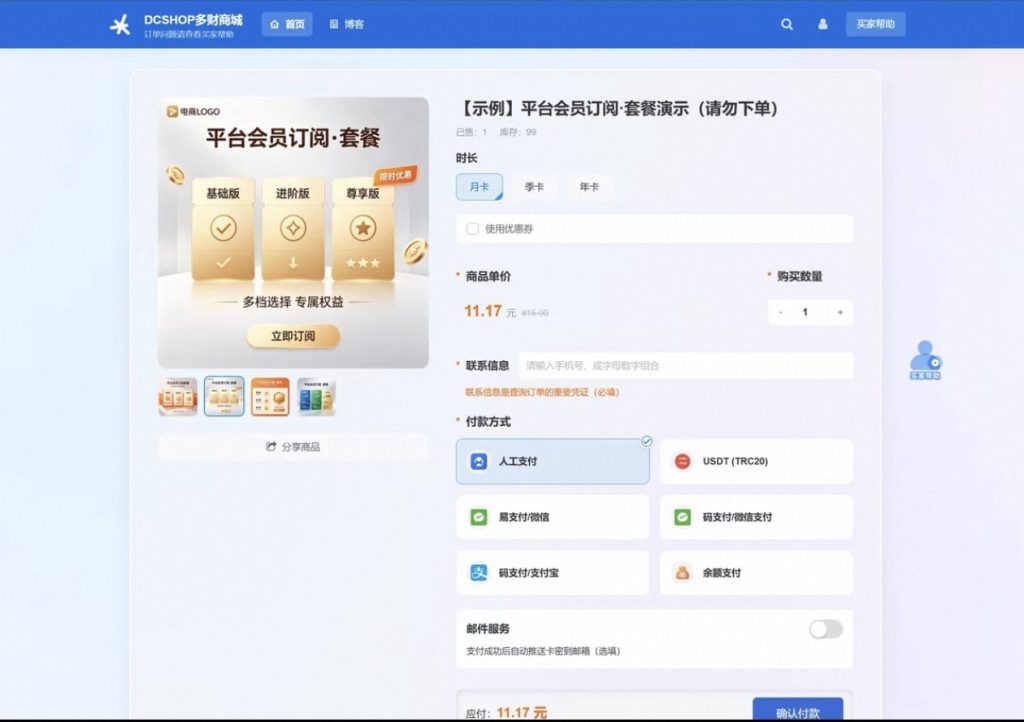Click the green icon of 易支付/微信

tap(479, 517)
